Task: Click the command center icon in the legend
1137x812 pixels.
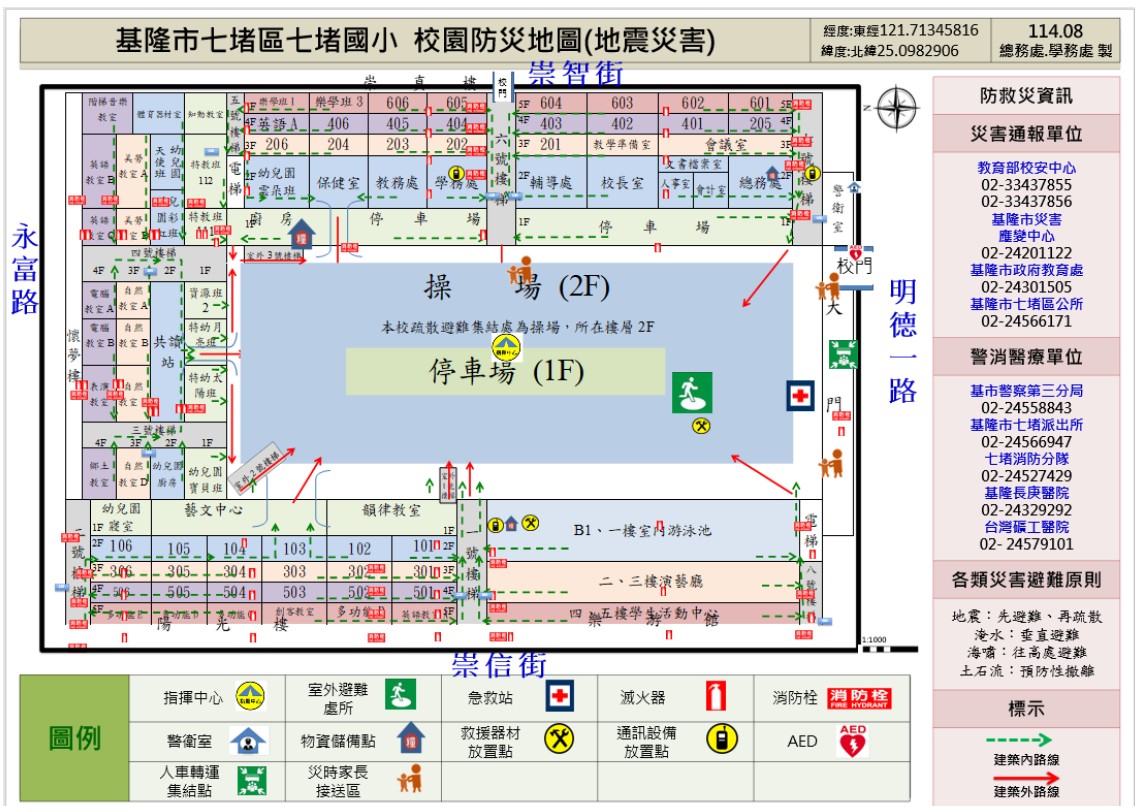Action: (x=250, y=696)
